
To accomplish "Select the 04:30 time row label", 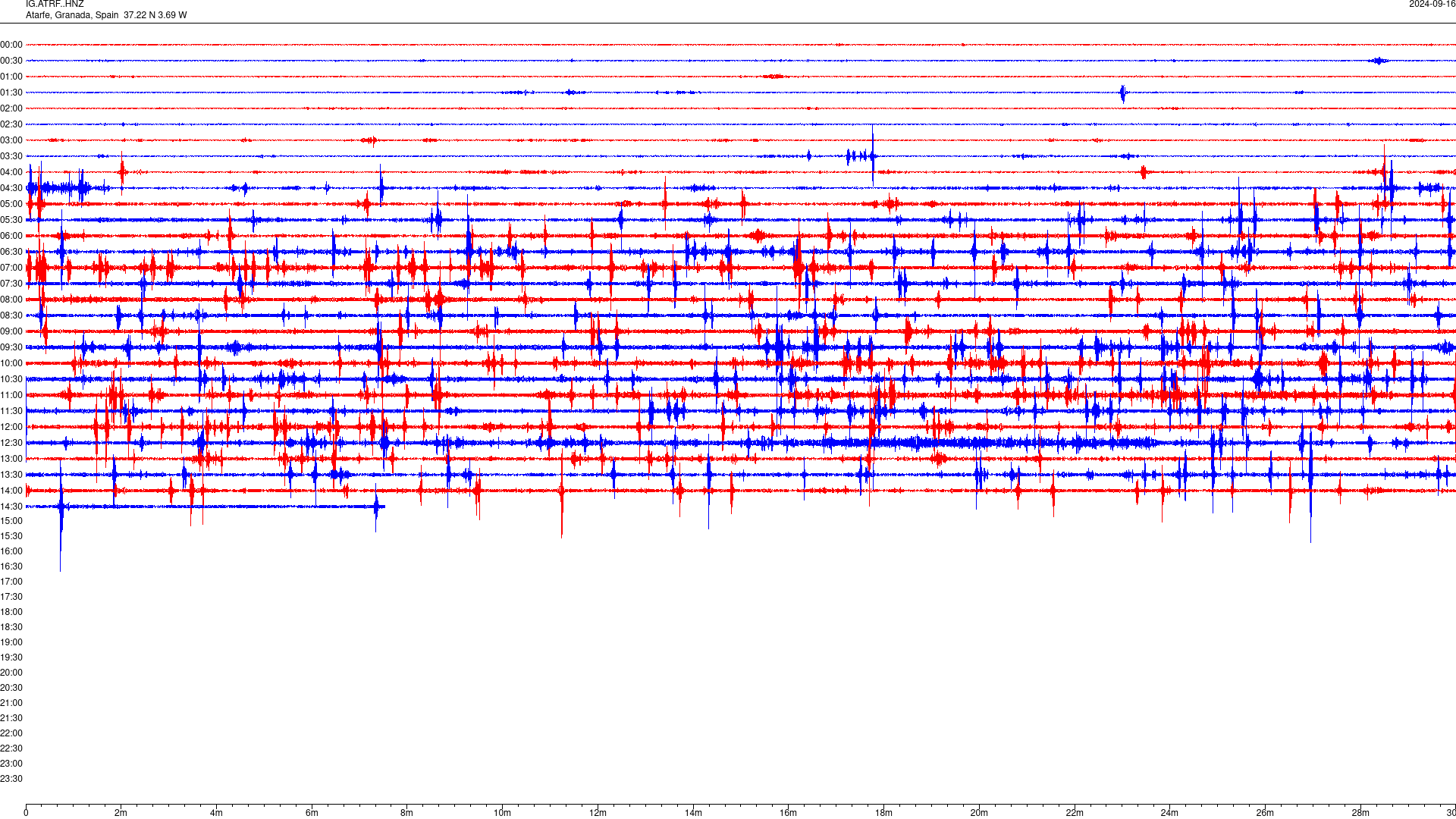I will point(11,188).
